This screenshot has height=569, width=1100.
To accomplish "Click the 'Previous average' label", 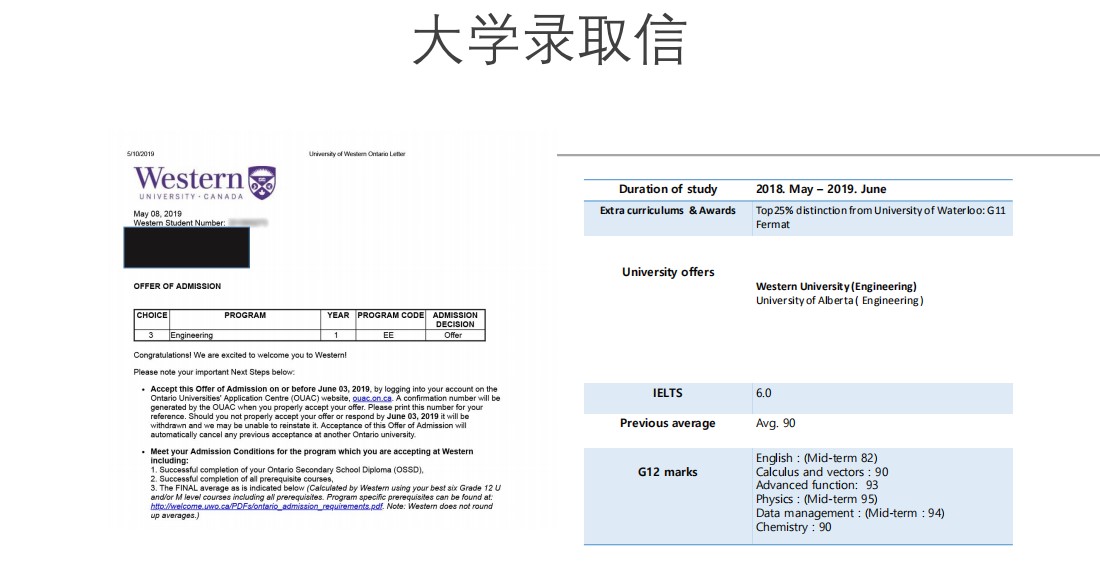I will click(x=668, y=423).
